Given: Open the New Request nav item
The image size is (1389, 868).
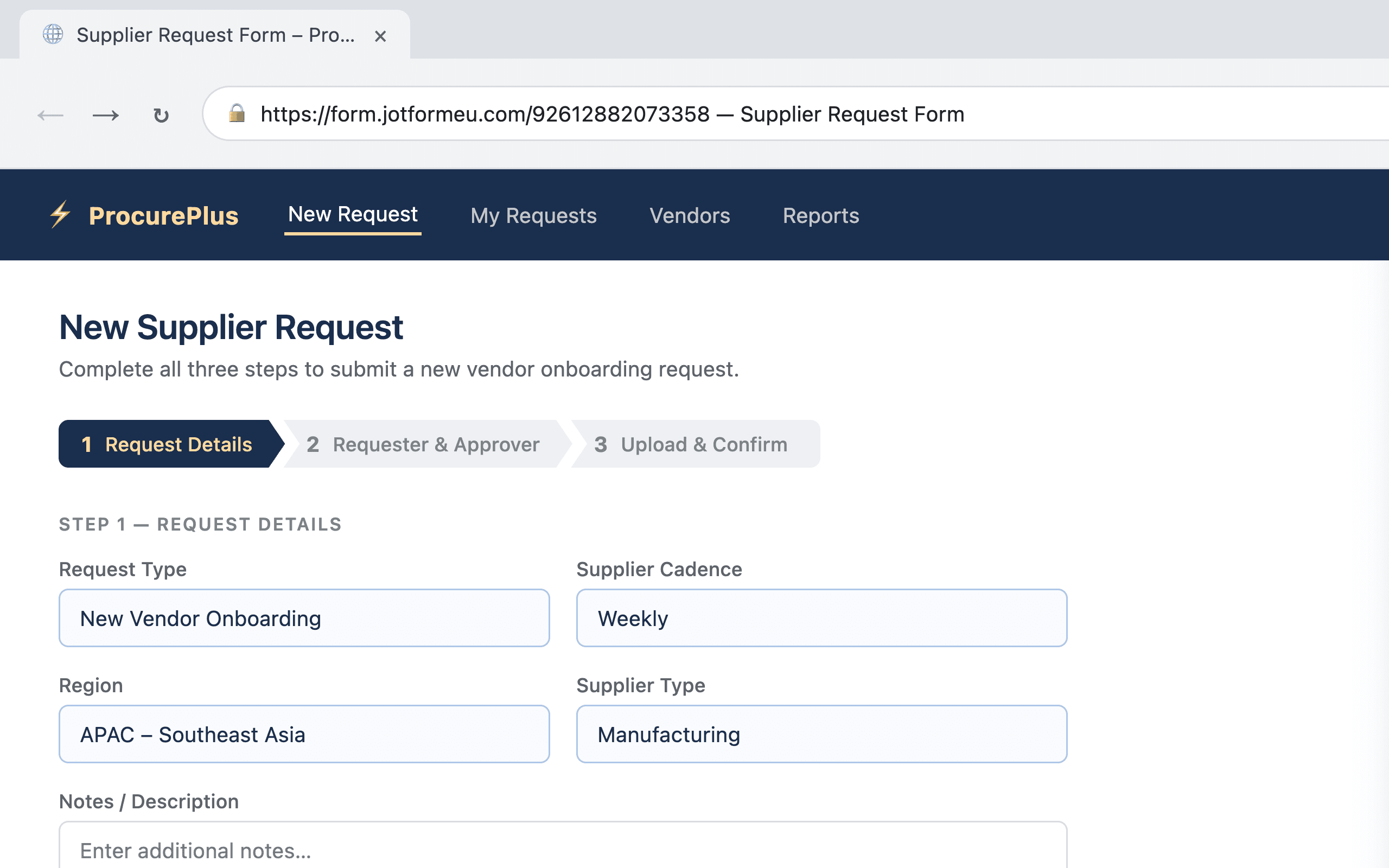Looking at the screenshot, I should point(353,215).
